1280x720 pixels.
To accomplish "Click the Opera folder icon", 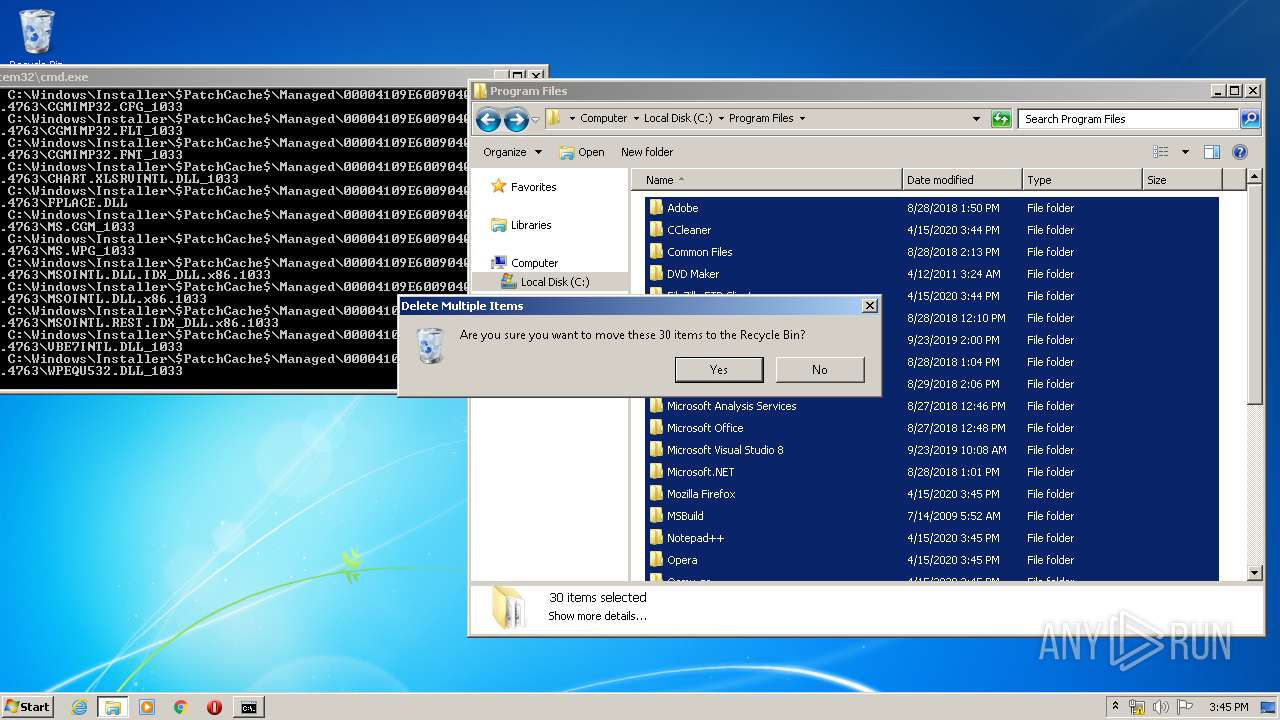I will pos(656,560).
